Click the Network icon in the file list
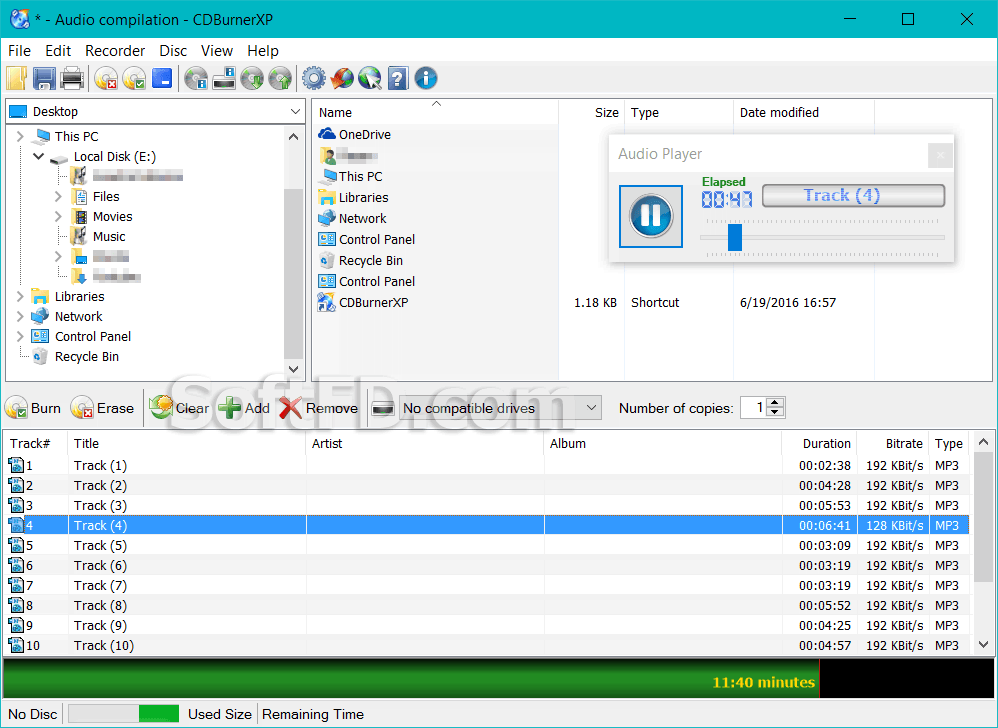This screenshot has width=998, height=728. 327,218
